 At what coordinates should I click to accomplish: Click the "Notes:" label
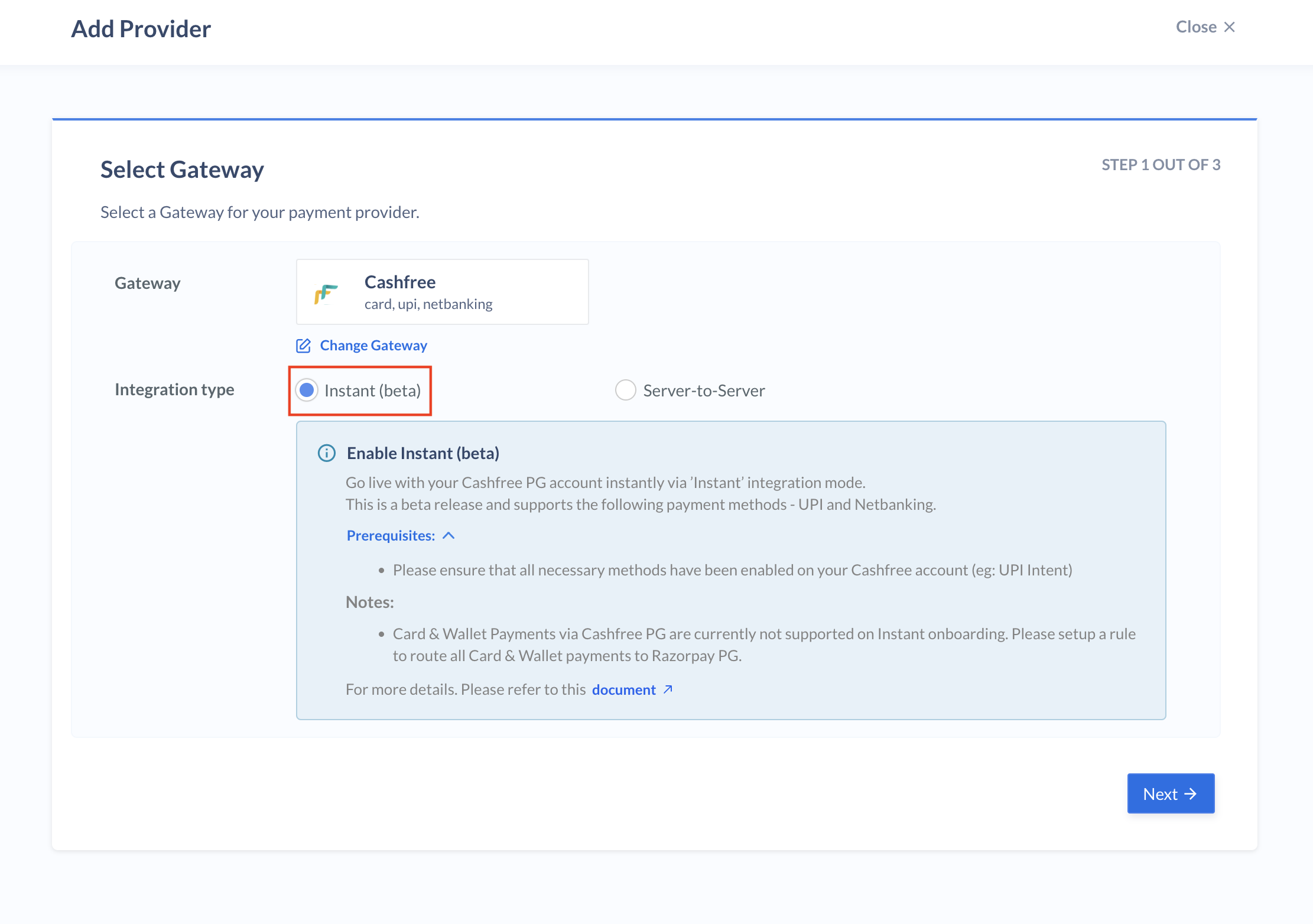tap(370, 602)
